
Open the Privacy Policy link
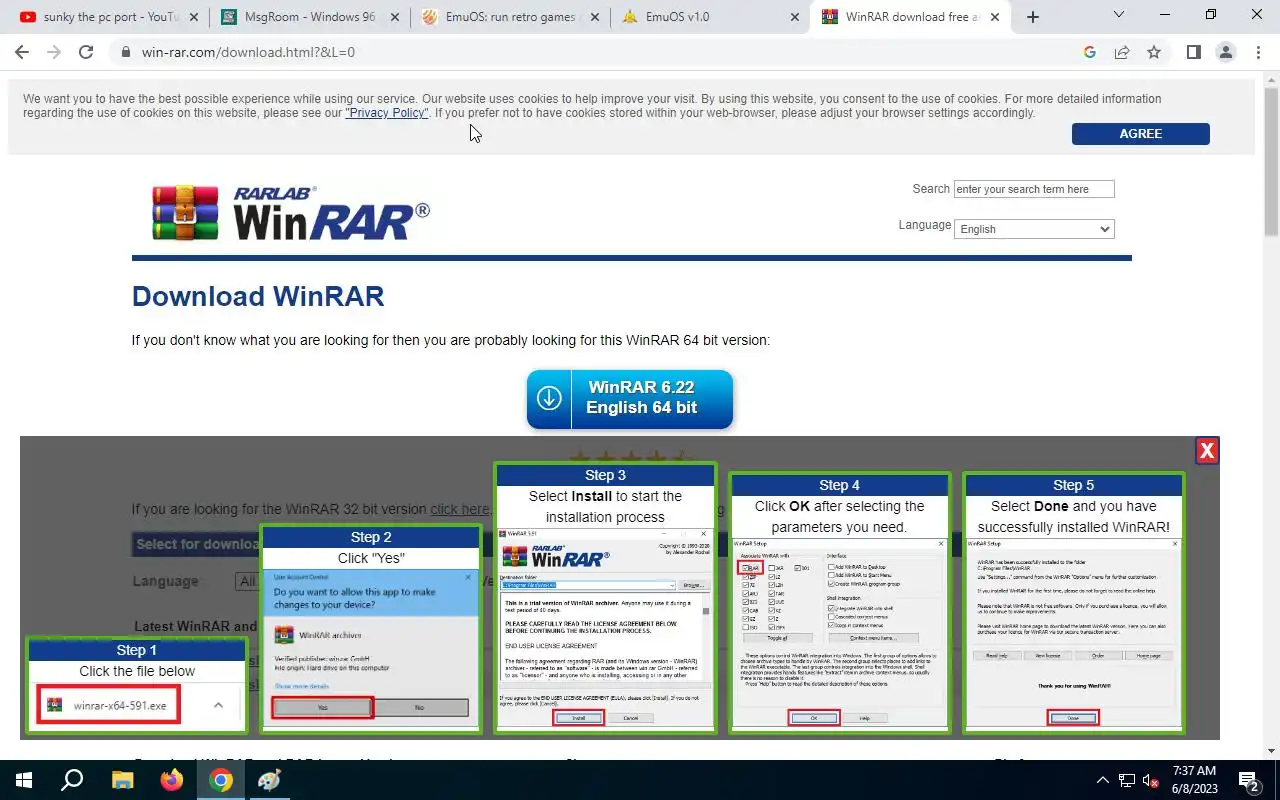tap(387, 113)
